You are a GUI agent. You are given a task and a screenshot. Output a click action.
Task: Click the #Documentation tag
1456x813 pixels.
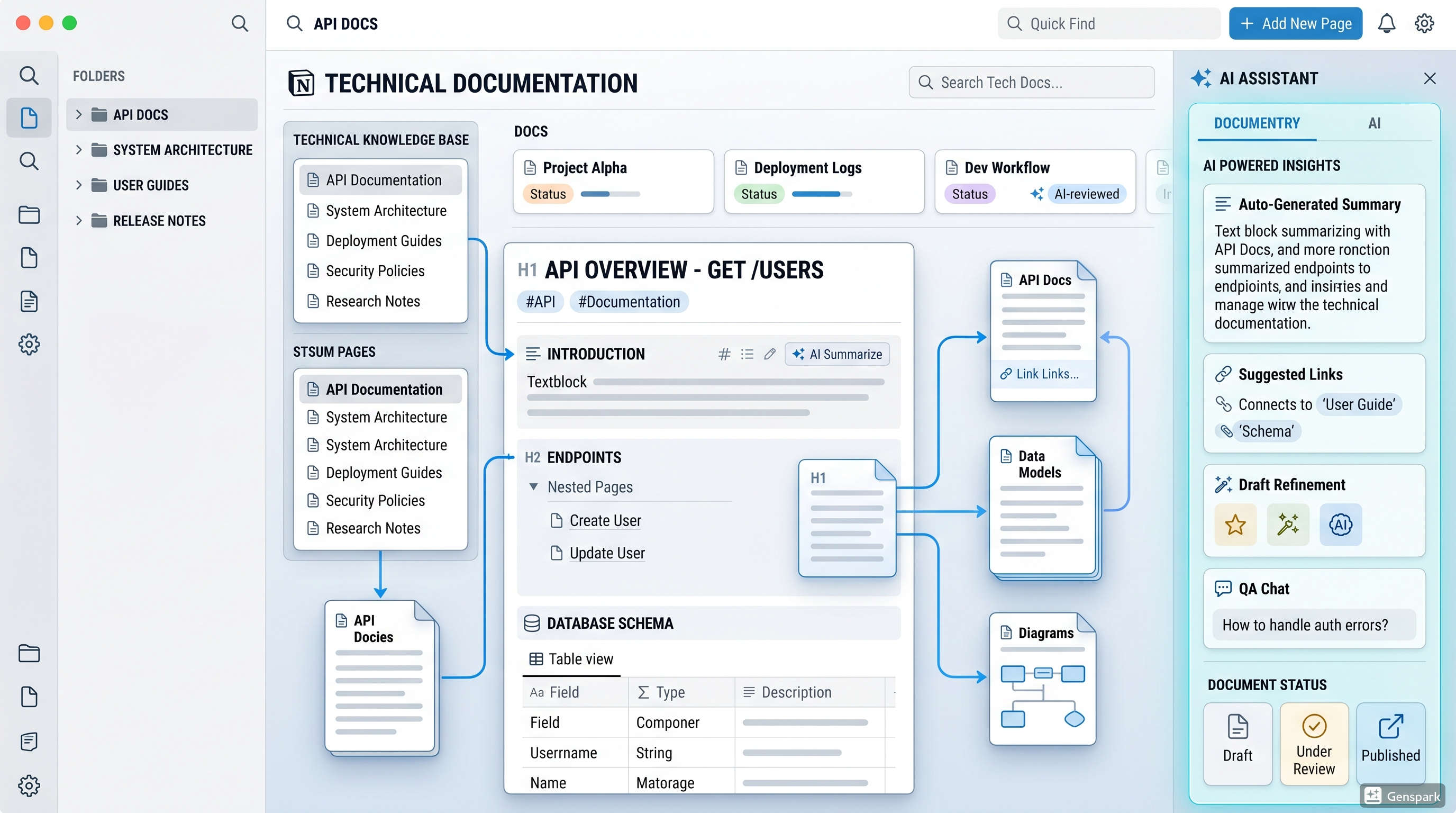[x=629, y=302]
